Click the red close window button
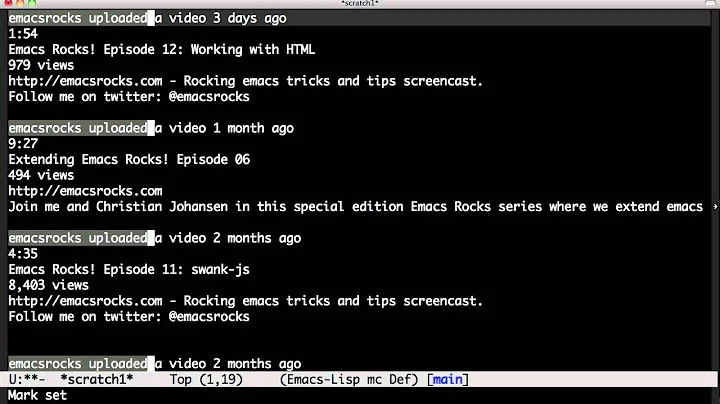The width and height of the screenshot is (720, 404). tap(8, 3)
